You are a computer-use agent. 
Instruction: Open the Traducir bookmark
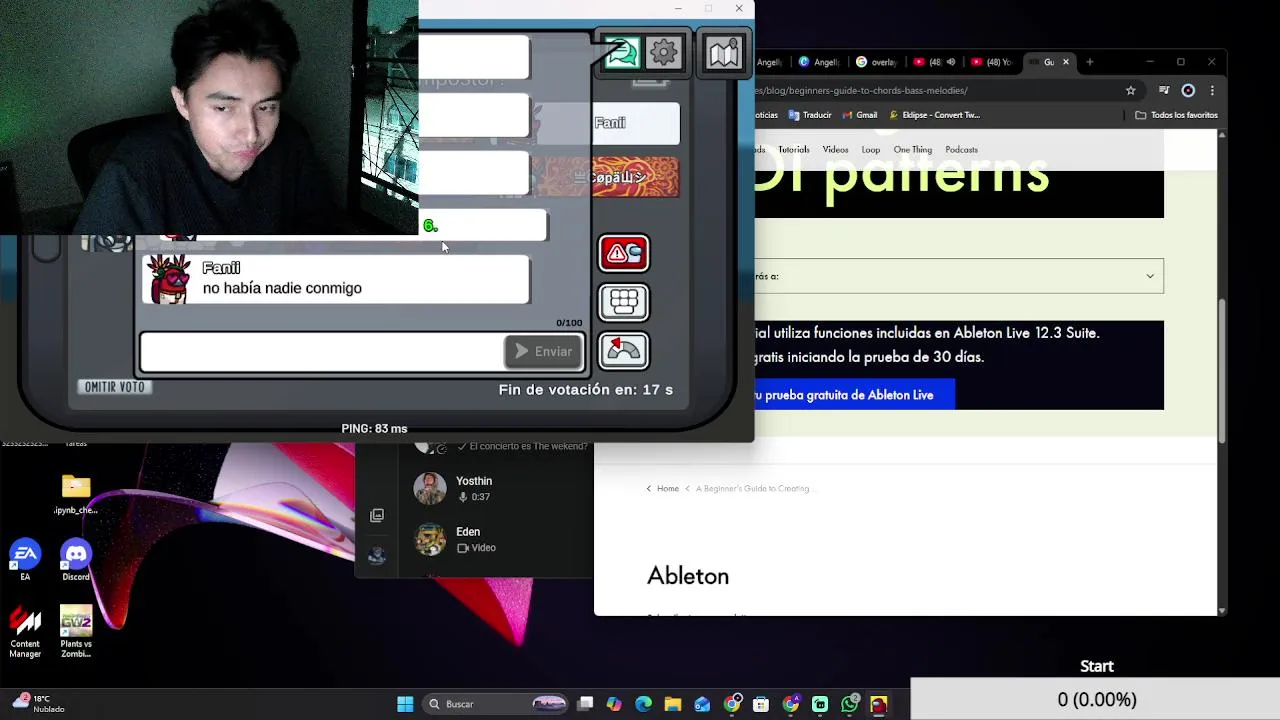pos(810,115)
